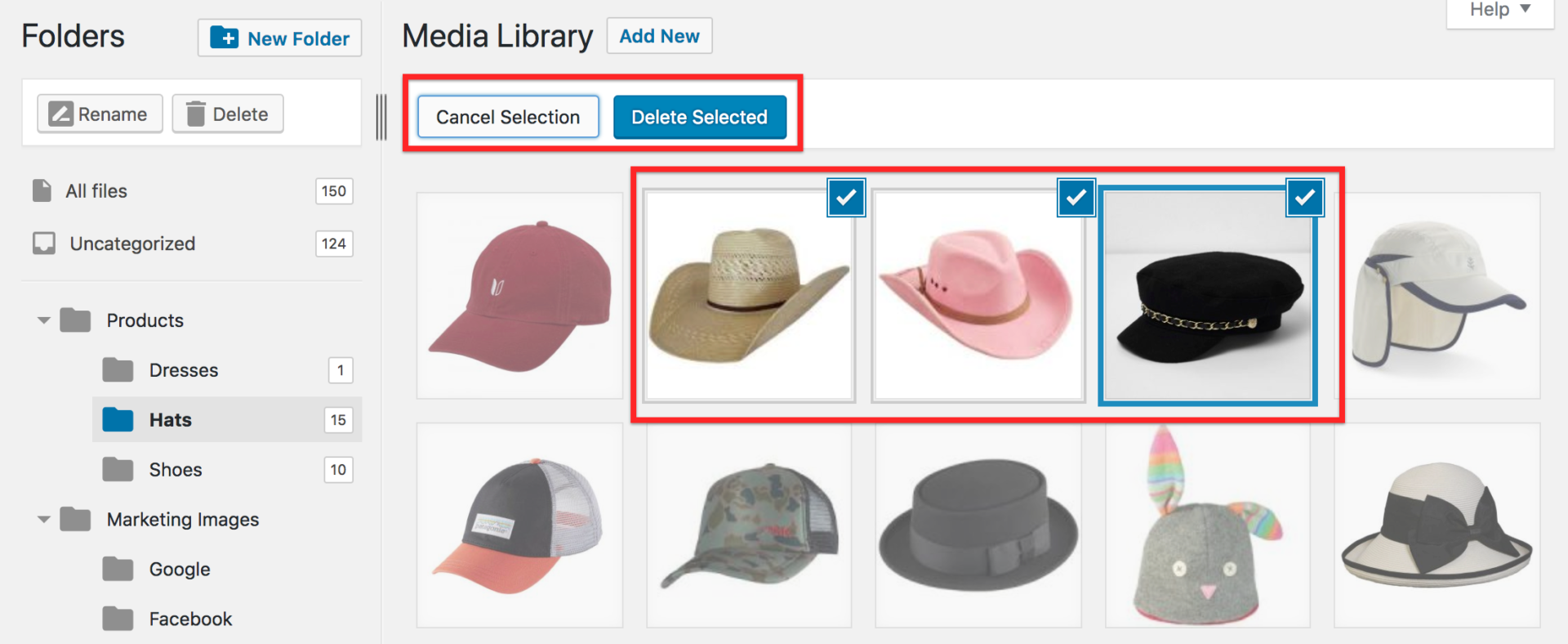The height and width of the screenshot is (644, 1568).
Task: Click the Rename pencil icon
Action: tap(61, 114)
